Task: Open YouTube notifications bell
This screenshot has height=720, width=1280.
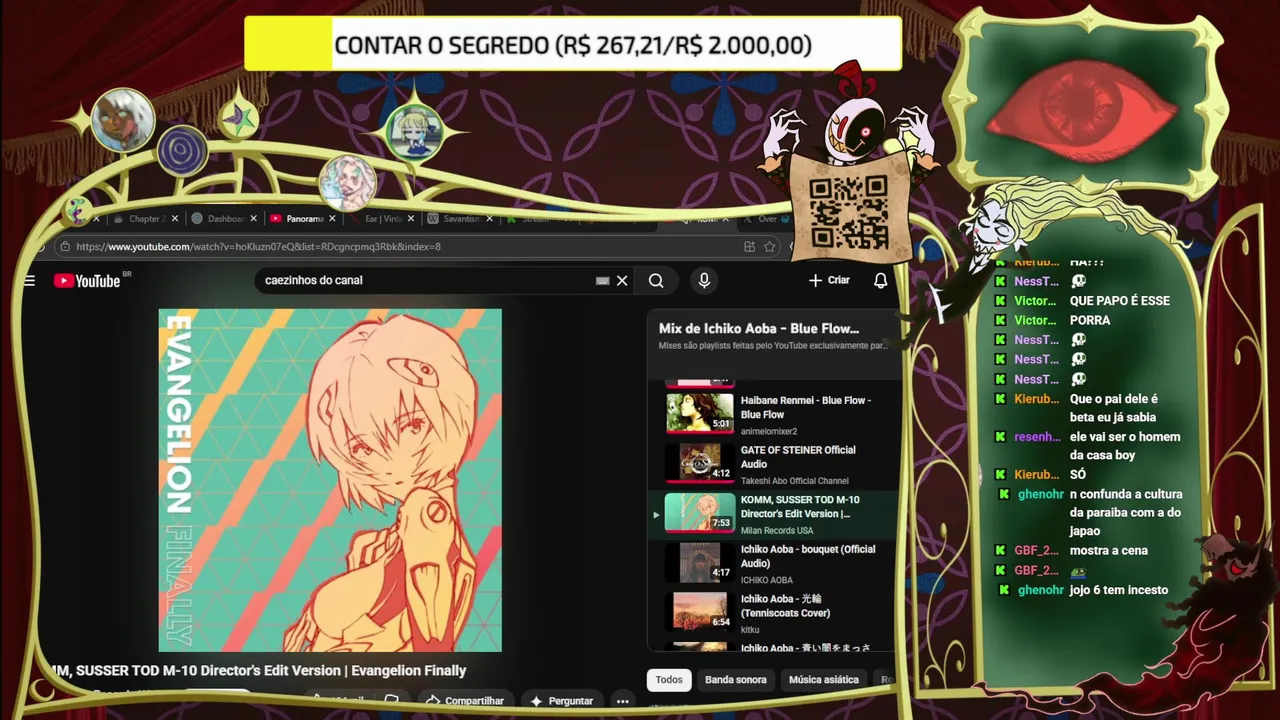Action: click(x=880, y=281)
